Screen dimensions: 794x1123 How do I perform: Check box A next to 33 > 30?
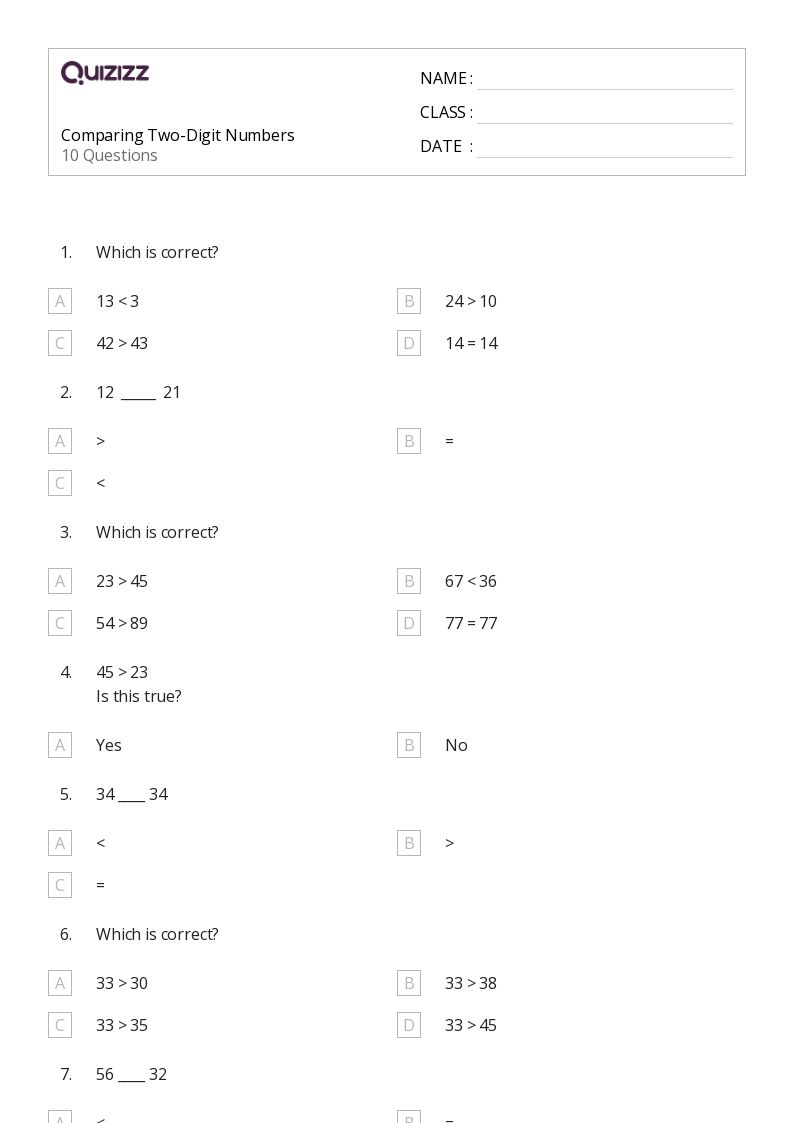pos(60,983)
